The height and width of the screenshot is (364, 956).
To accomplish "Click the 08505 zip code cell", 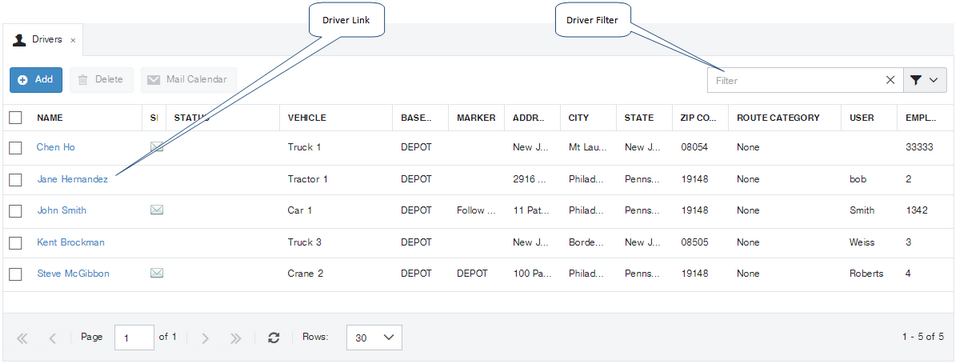I will click(694, 242).
